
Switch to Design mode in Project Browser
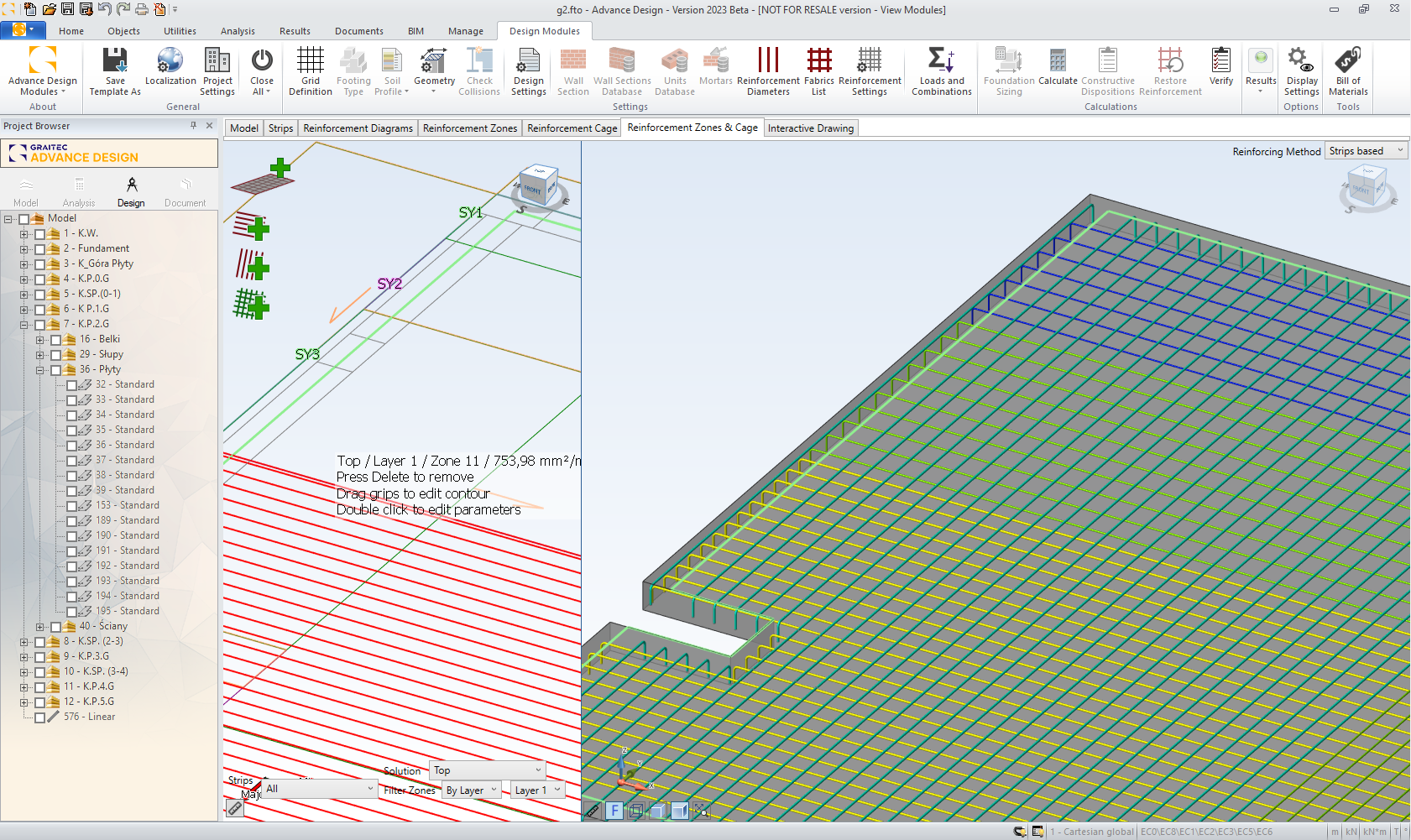[x=131, y=192]
